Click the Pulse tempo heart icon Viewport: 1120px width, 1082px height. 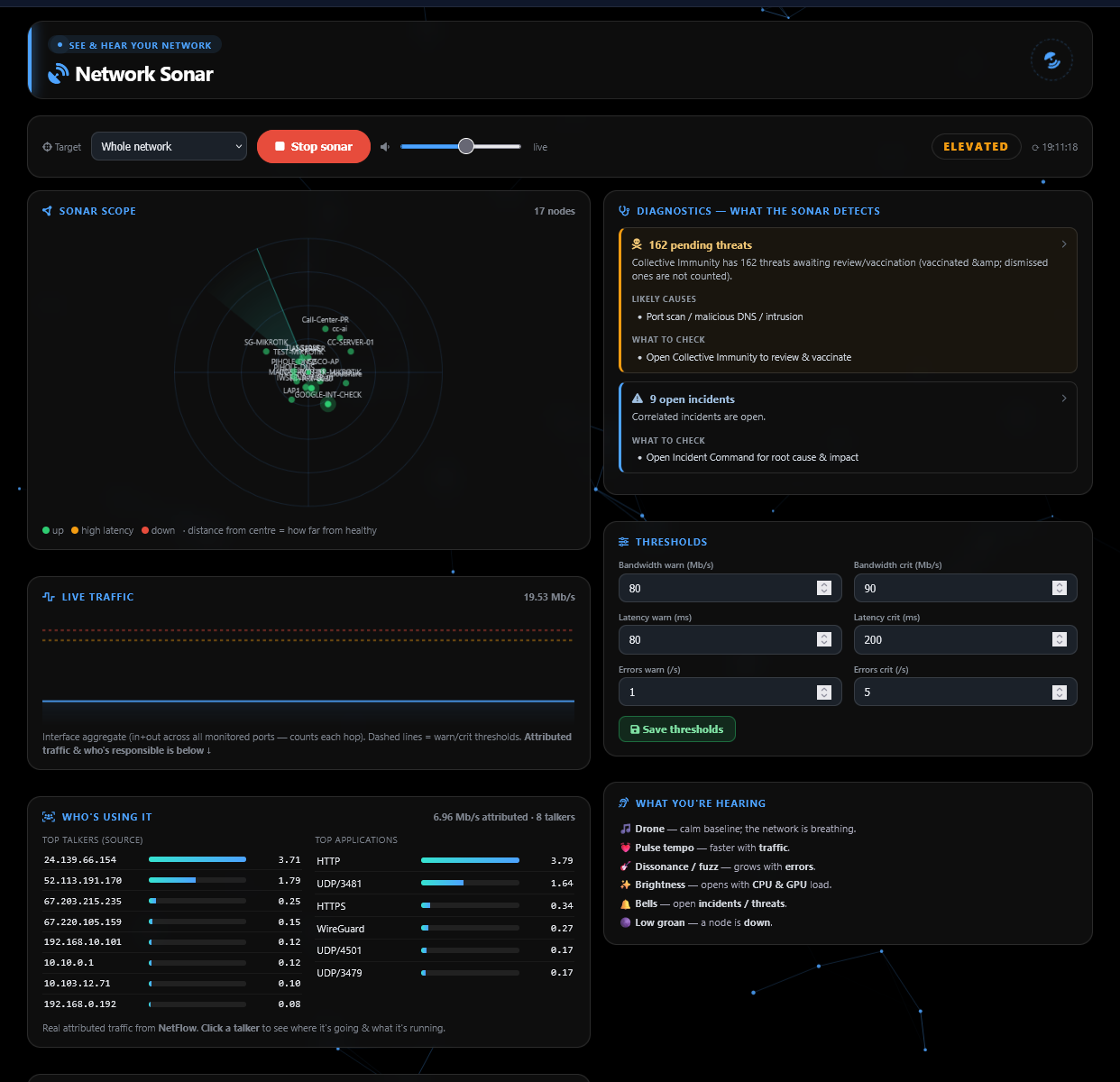click(x=626, y=848)
